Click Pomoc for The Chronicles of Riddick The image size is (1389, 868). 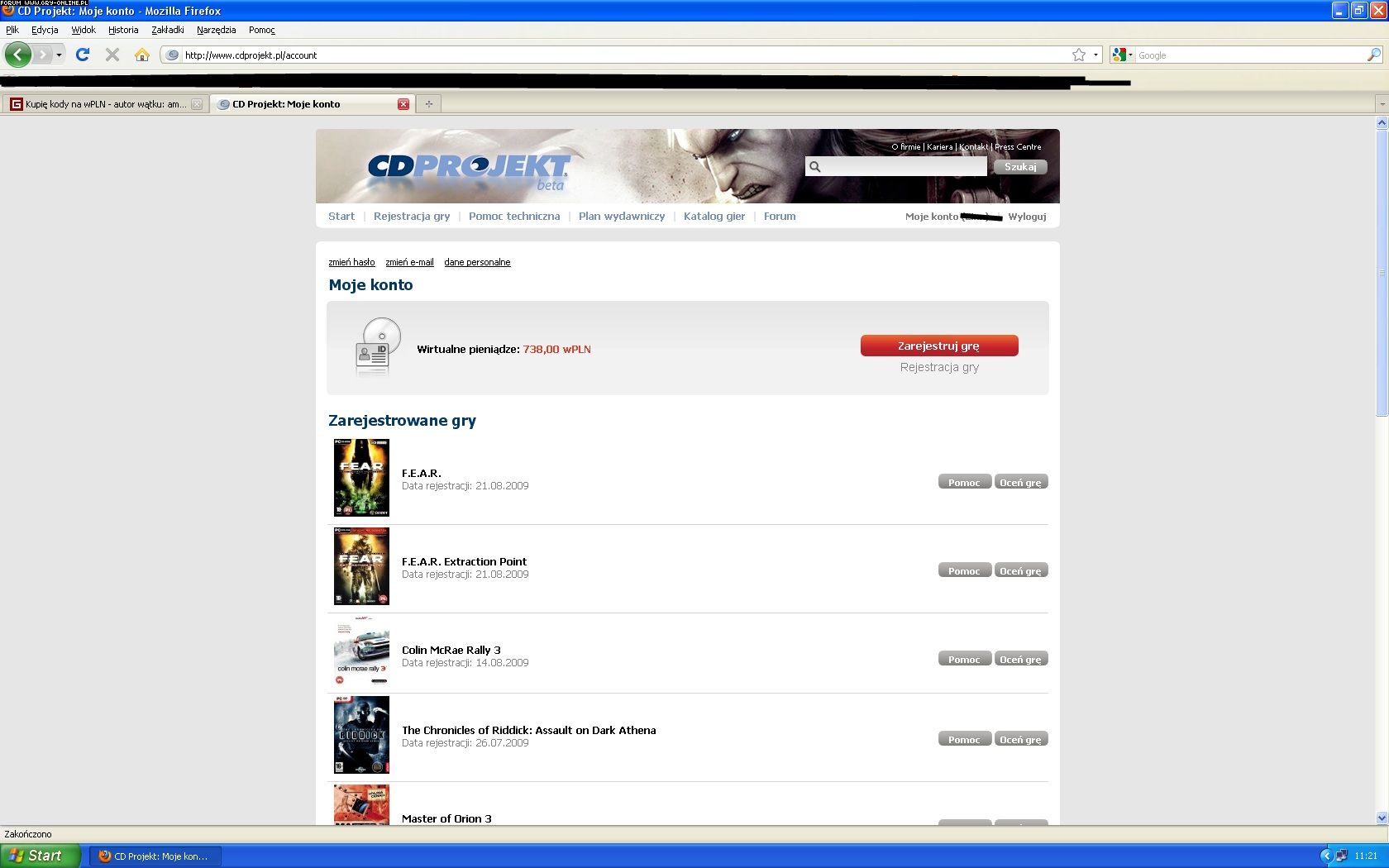pos(965,739)
